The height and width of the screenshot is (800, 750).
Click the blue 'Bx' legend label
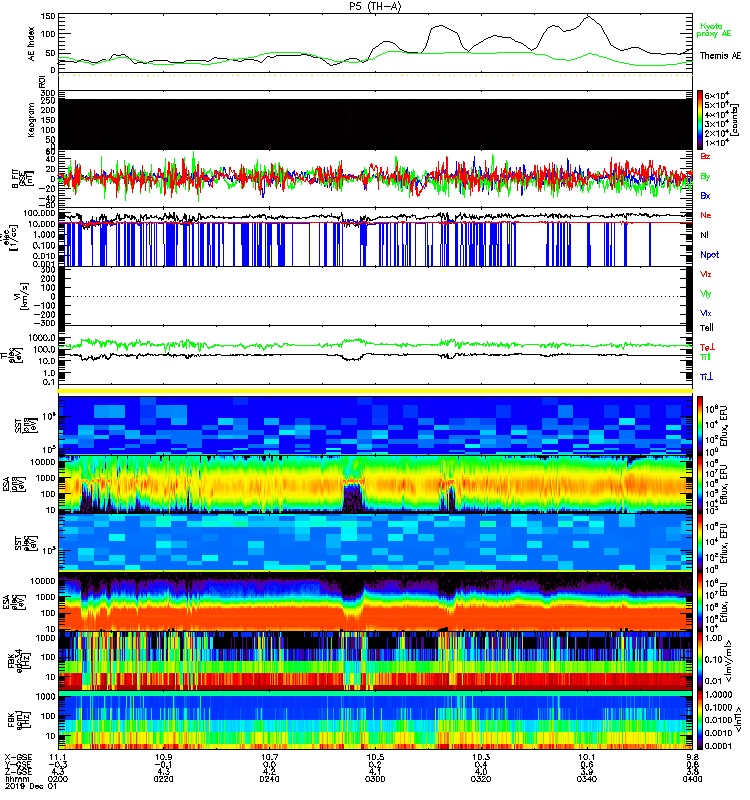click(705, 195)
